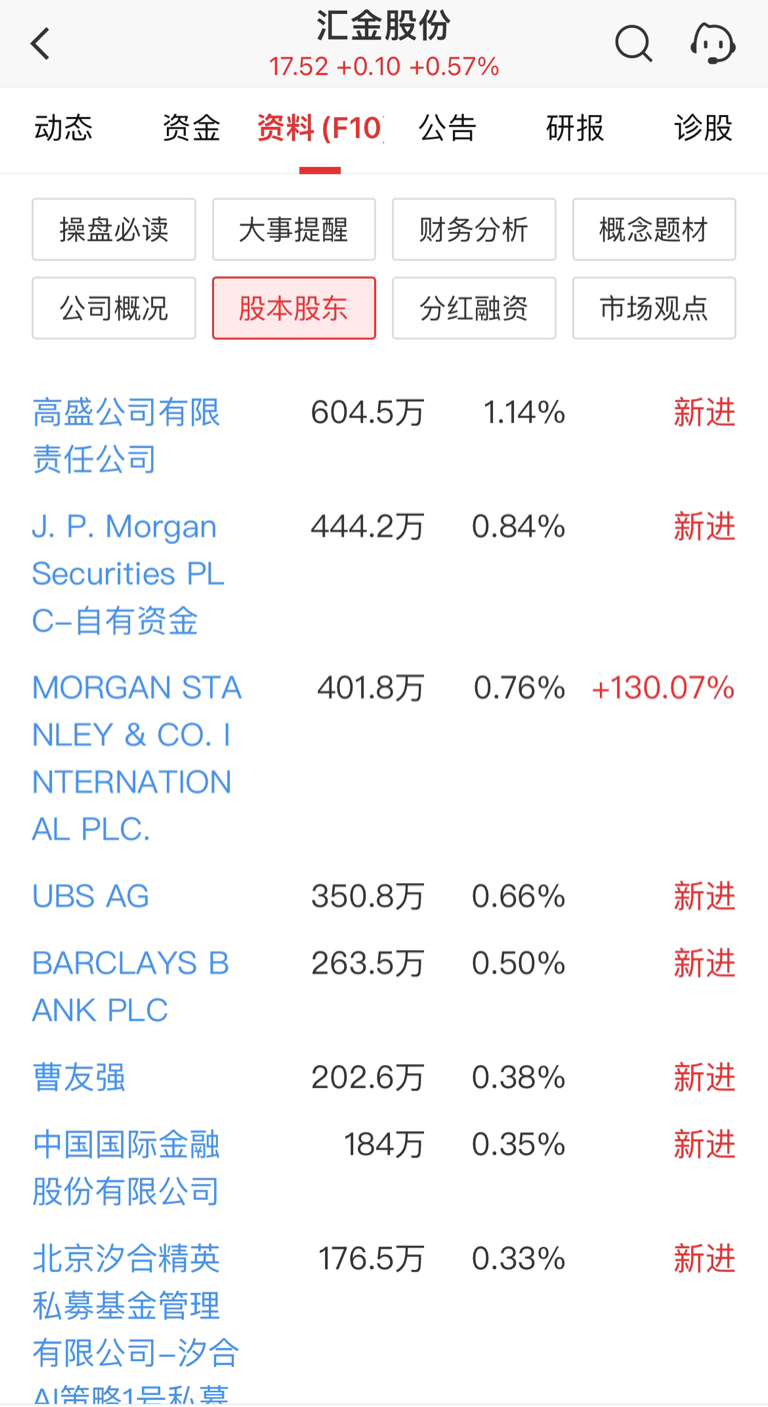Select the 诊股 tab
Viewport: 768px width, 1407px height.
[x=703, y=128]
